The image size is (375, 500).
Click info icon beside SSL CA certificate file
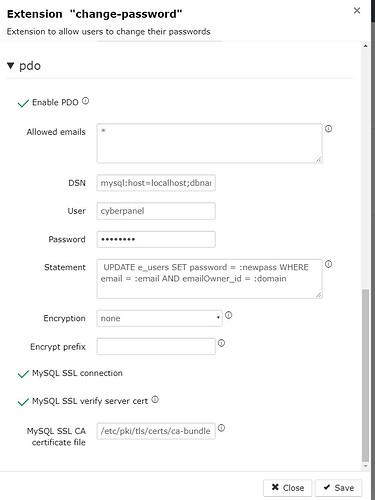[x=221, y=428]
